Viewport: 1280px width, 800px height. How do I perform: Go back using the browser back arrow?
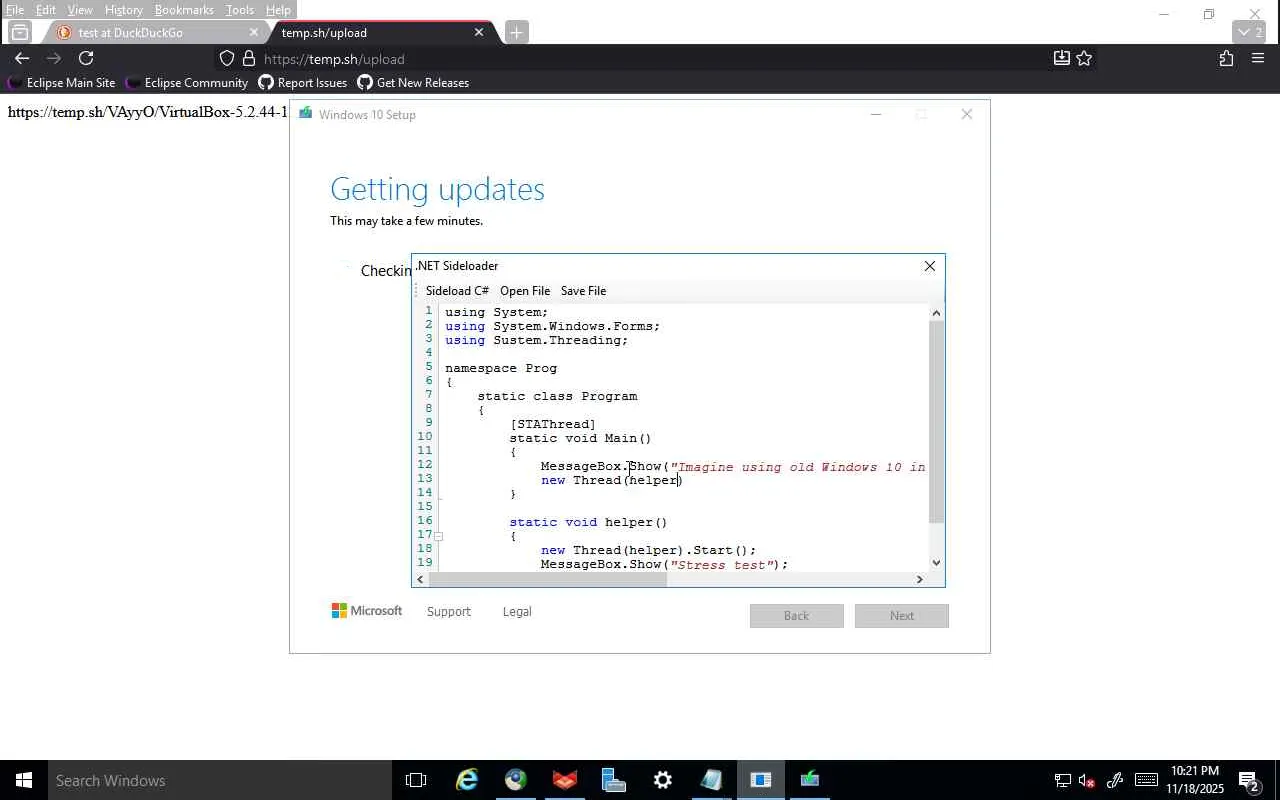[22, 58]
